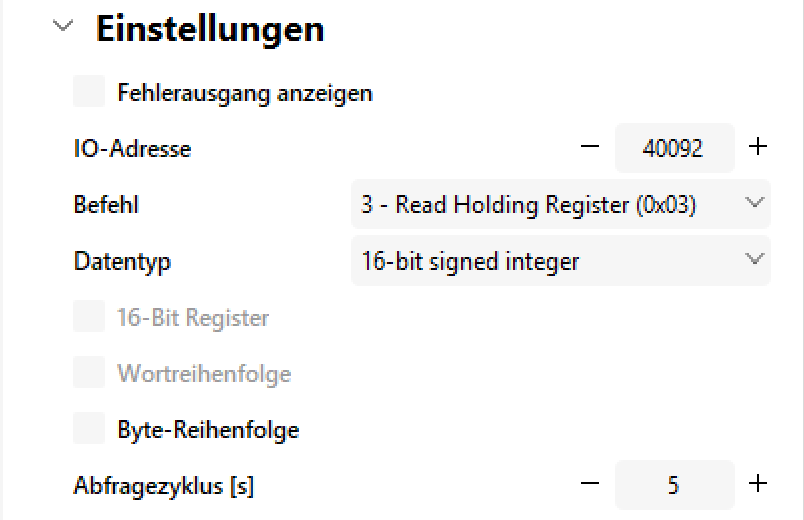Enable the Byte-Reihenfolge checkbox

click(90, 430)
